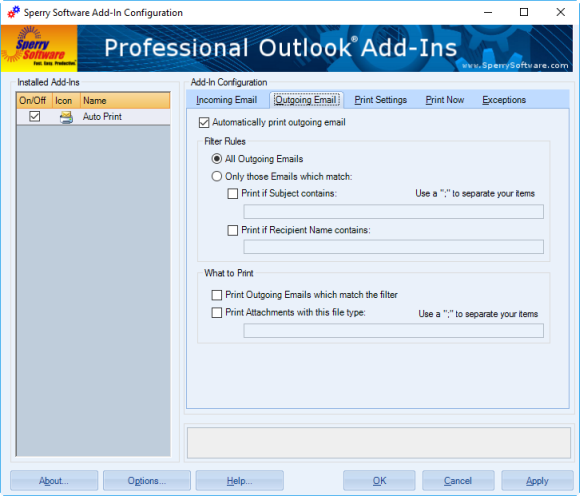Click the Name column header

point(125,101)
